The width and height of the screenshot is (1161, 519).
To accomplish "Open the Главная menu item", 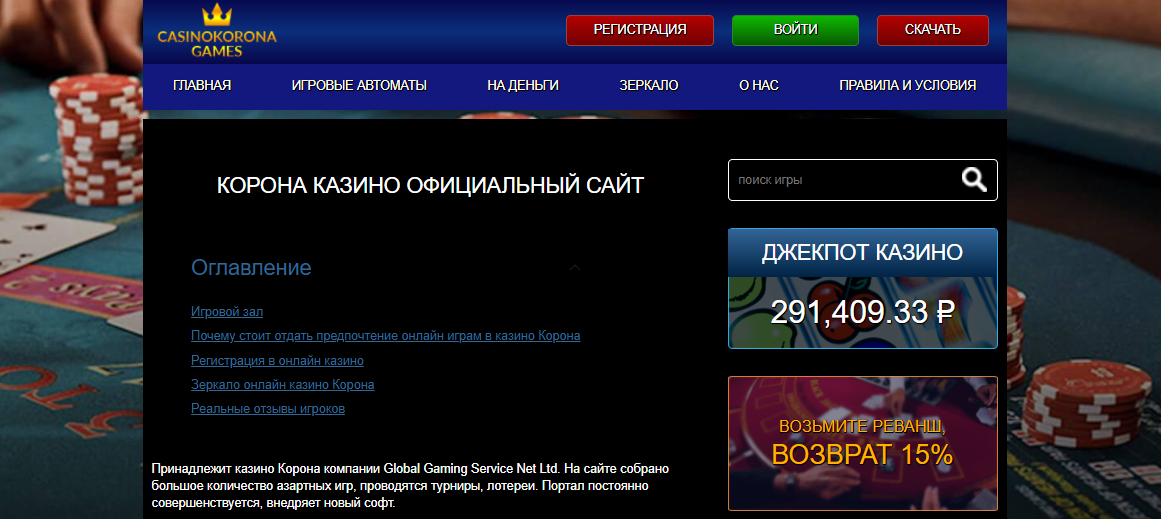I will click(202, 85).
